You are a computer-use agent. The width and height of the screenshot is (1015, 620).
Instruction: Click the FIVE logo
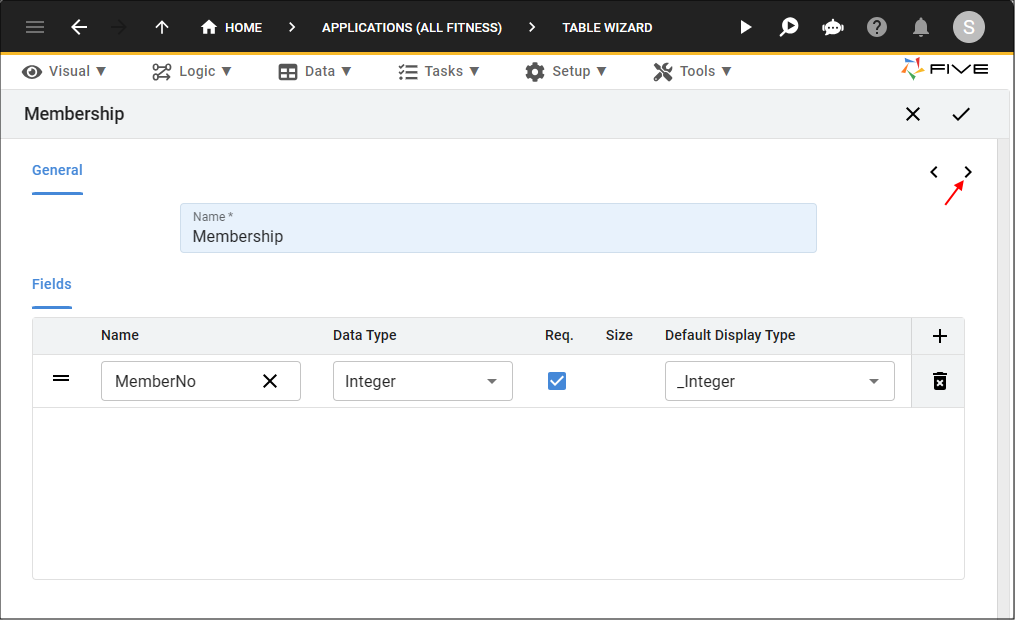[x=945, y=69]
